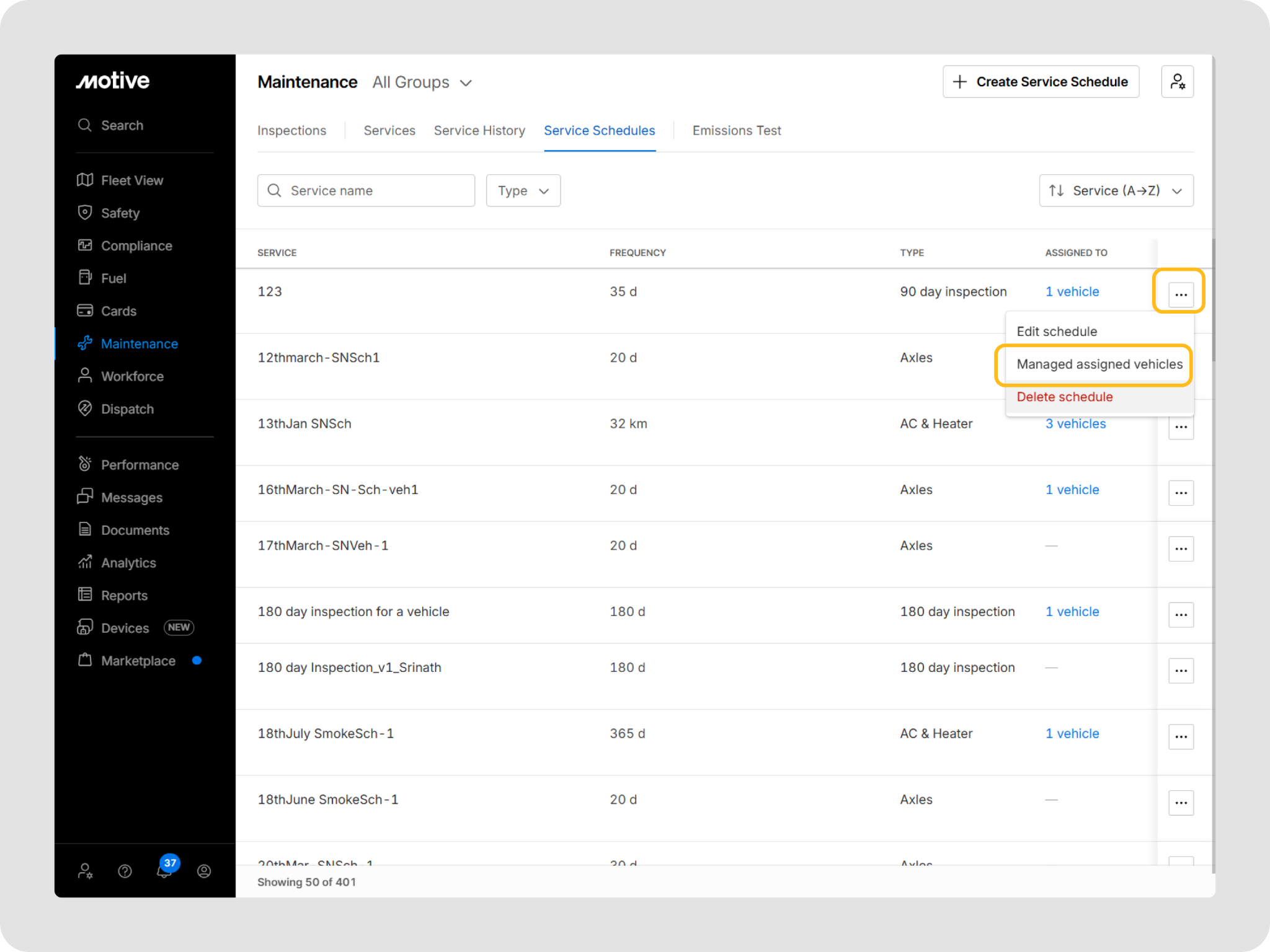Click admin settings icon in sidebar footer

coord(86,871)
